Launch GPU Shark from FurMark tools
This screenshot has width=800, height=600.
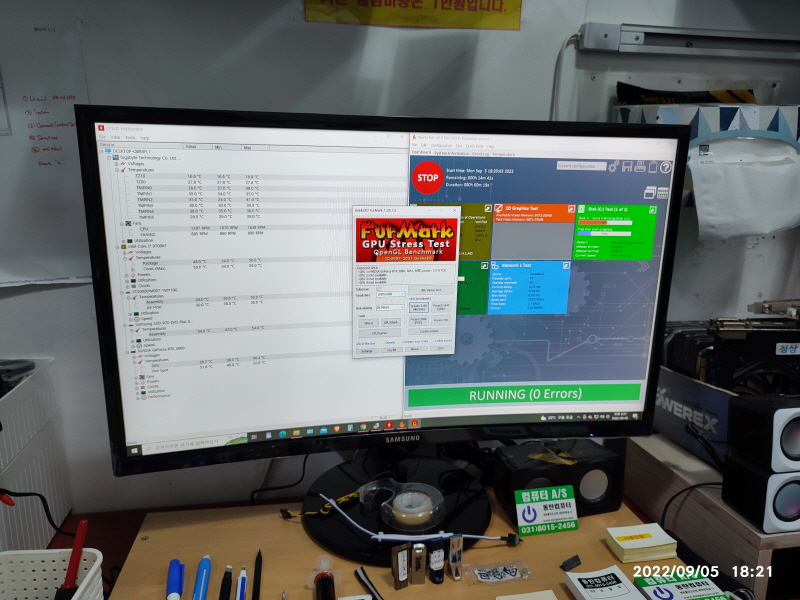391,323
